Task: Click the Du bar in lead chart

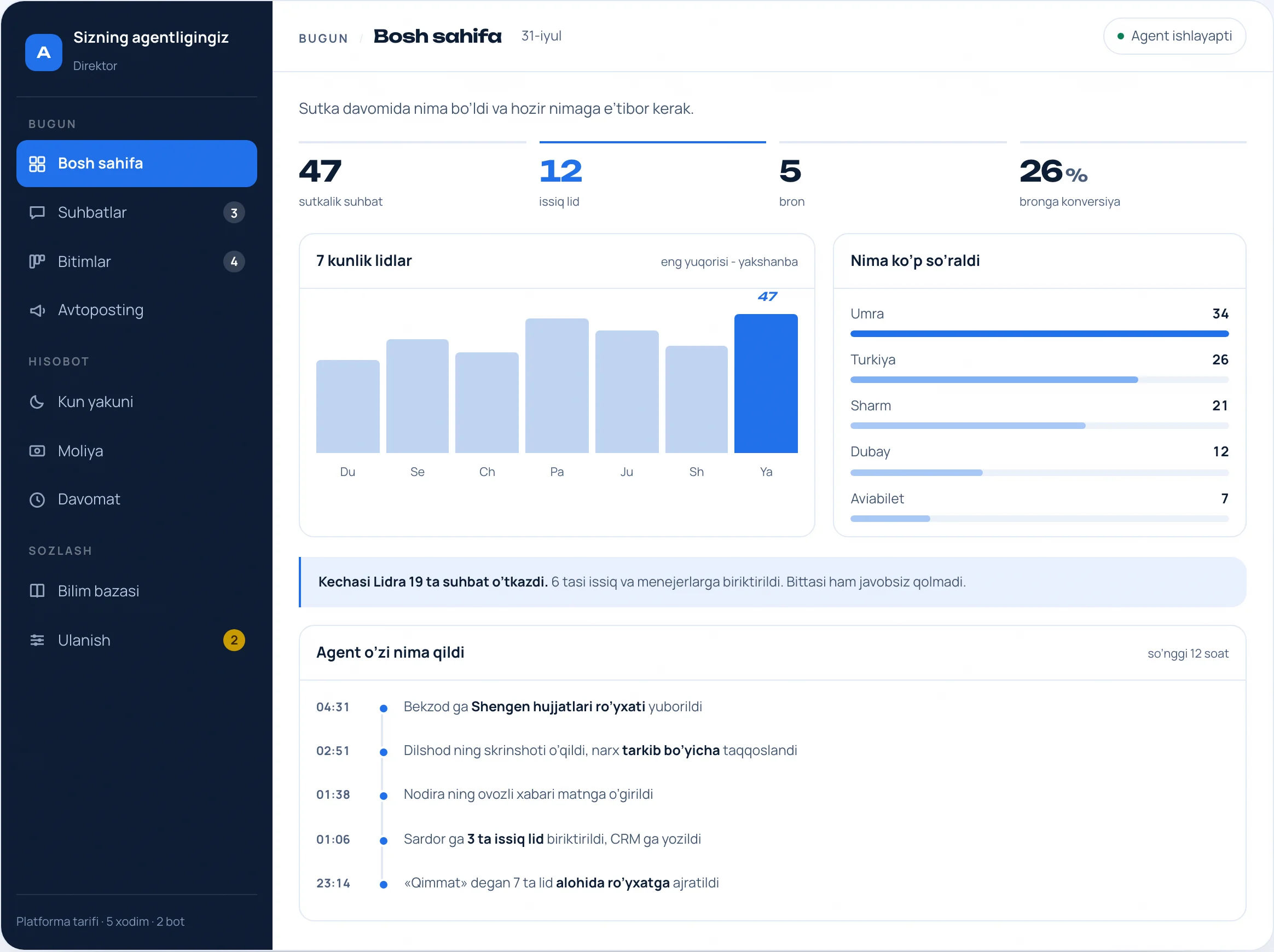Action: [348, 407]
